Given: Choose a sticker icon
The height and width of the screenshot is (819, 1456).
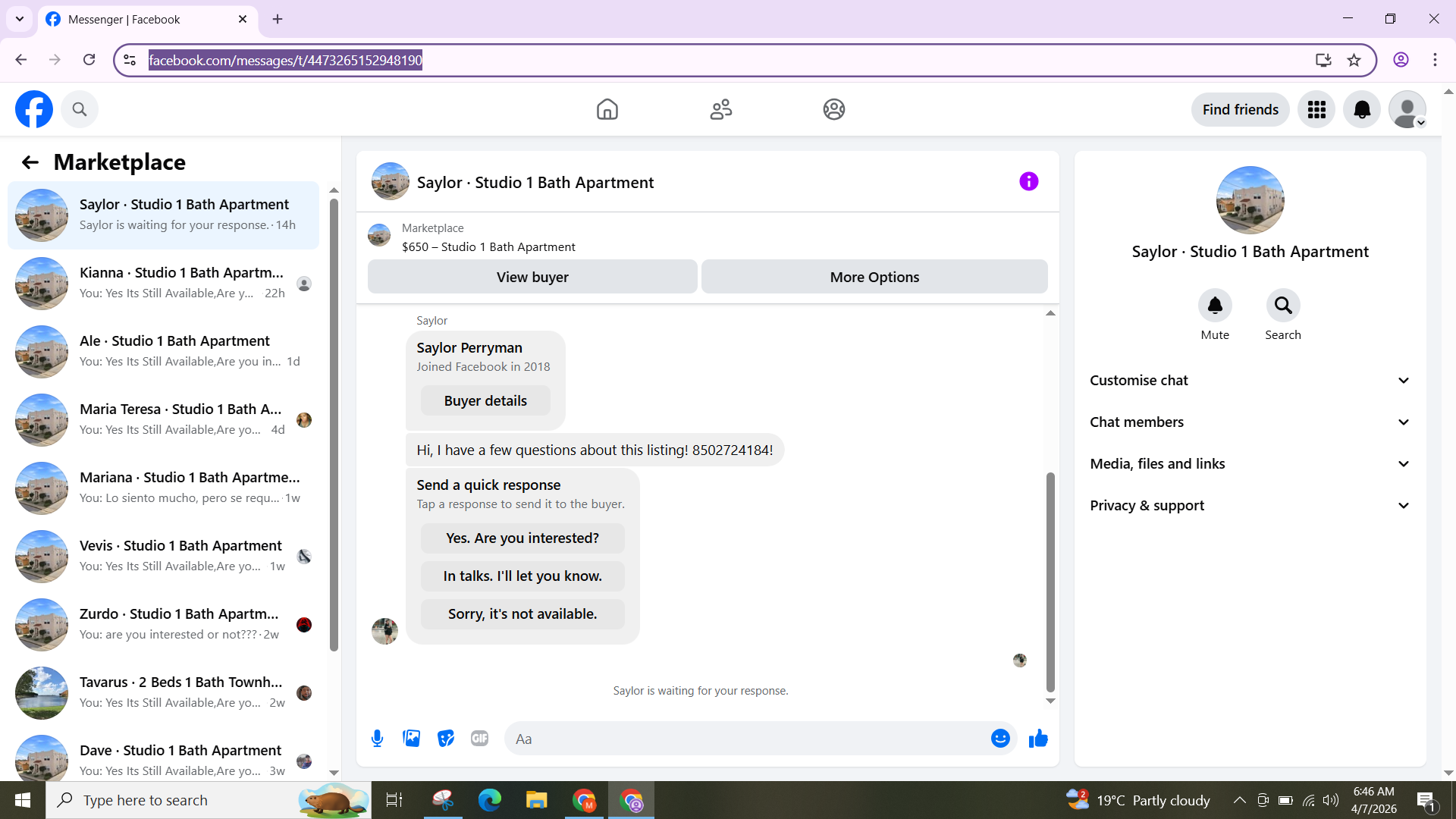Looking at the screenshot, I should (x=446, y=738).
